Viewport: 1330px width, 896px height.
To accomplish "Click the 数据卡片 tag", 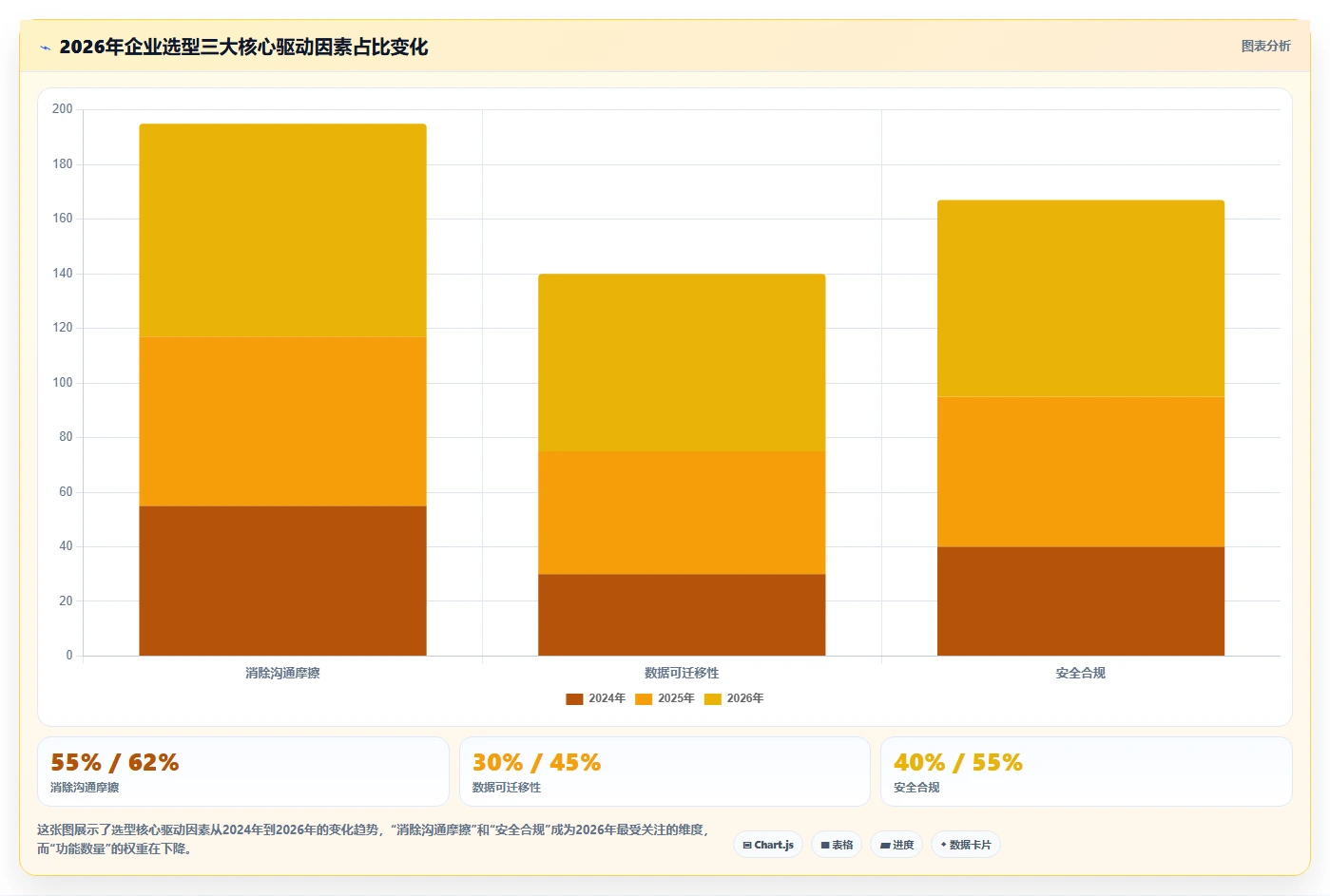I will [965, 845].
